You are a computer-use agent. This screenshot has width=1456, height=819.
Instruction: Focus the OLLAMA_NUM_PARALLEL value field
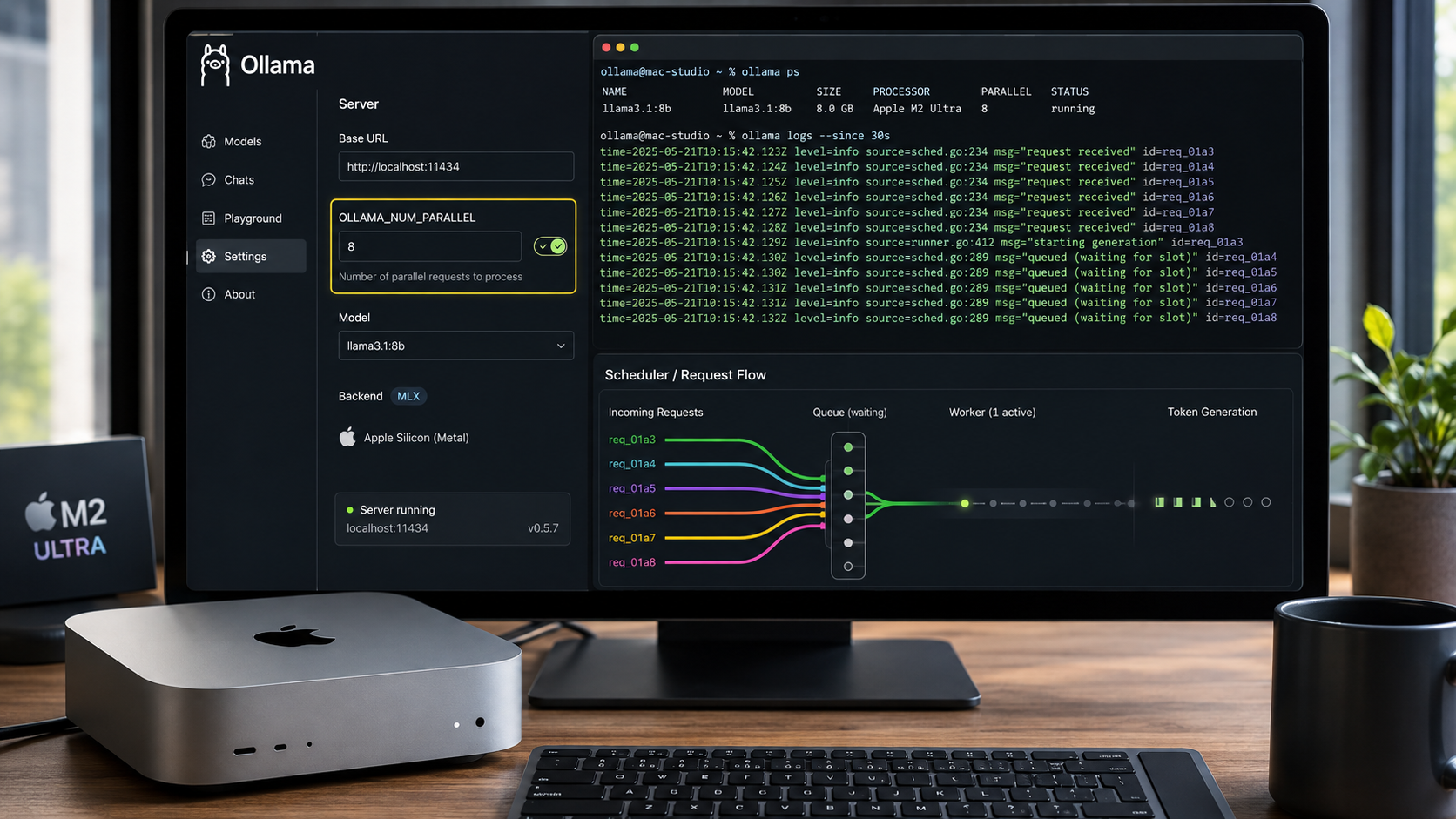[430, 246]
